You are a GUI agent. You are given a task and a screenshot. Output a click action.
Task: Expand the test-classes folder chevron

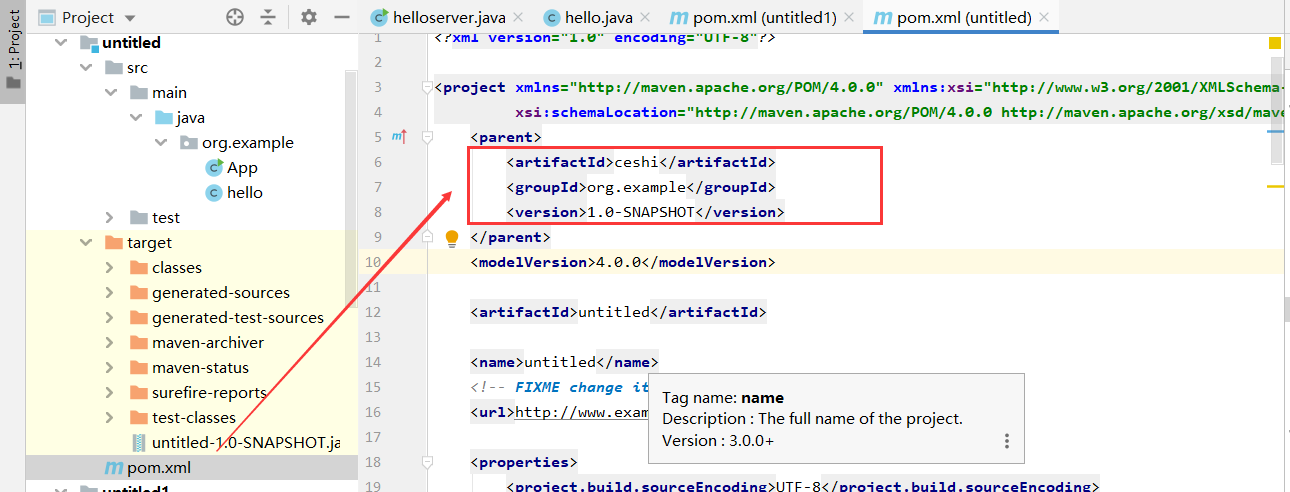coord(110,418)
